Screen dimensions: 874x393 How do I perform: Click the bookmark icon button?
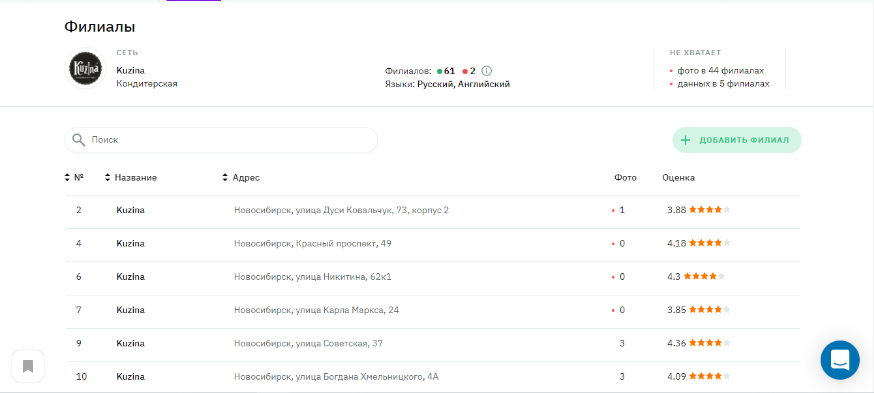click(x=28, y=366)
